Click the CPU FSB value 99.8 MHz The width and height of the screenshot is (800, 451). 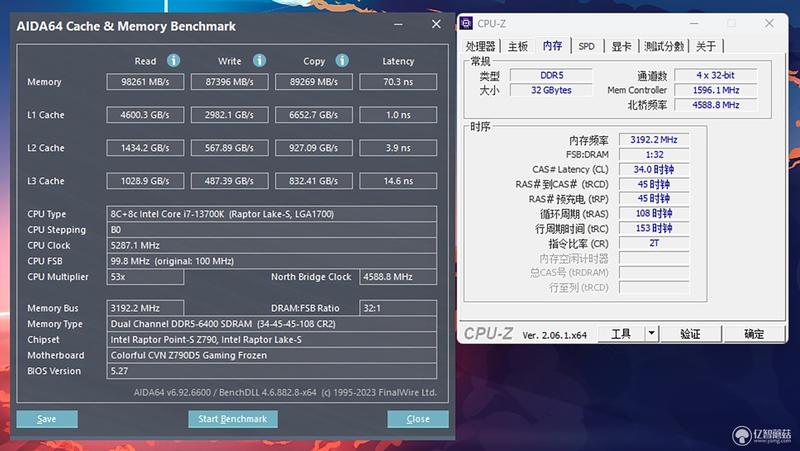point(271,261)
